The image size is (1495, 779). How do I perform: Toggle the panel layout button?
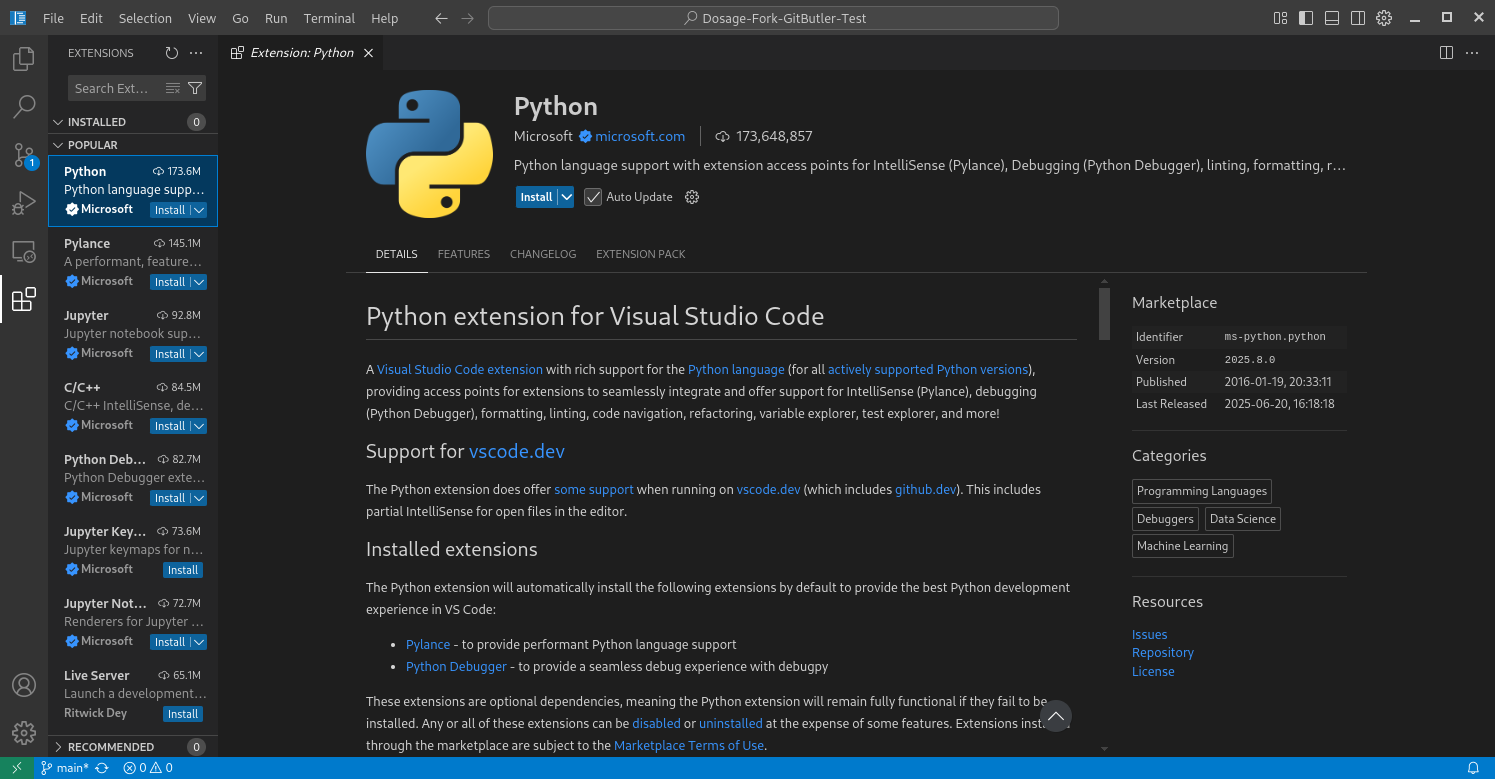pos(1332,18)
